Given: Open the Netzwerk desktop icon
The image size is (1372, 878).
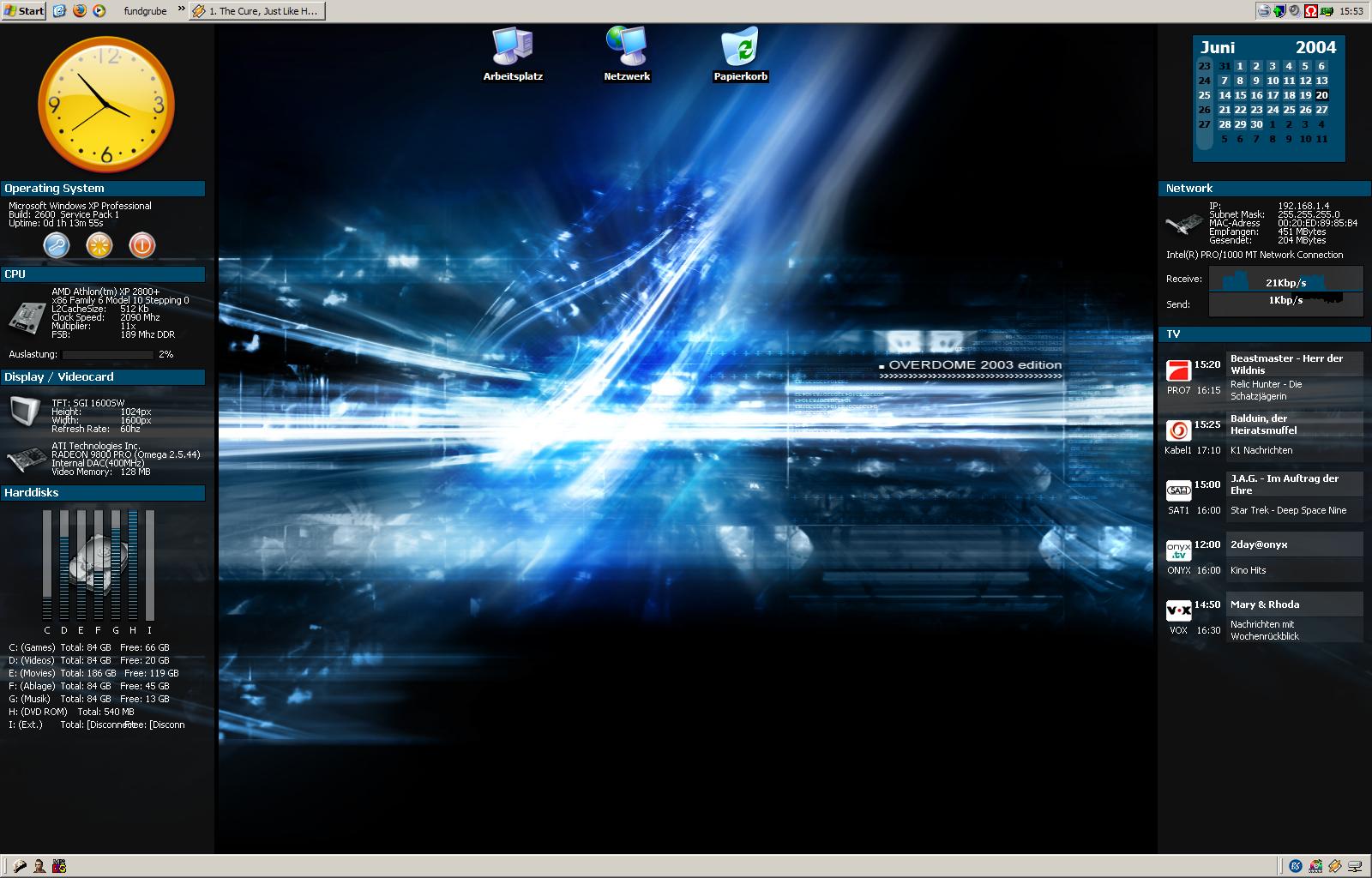Looking at the screenshot, I should (626, 48).
